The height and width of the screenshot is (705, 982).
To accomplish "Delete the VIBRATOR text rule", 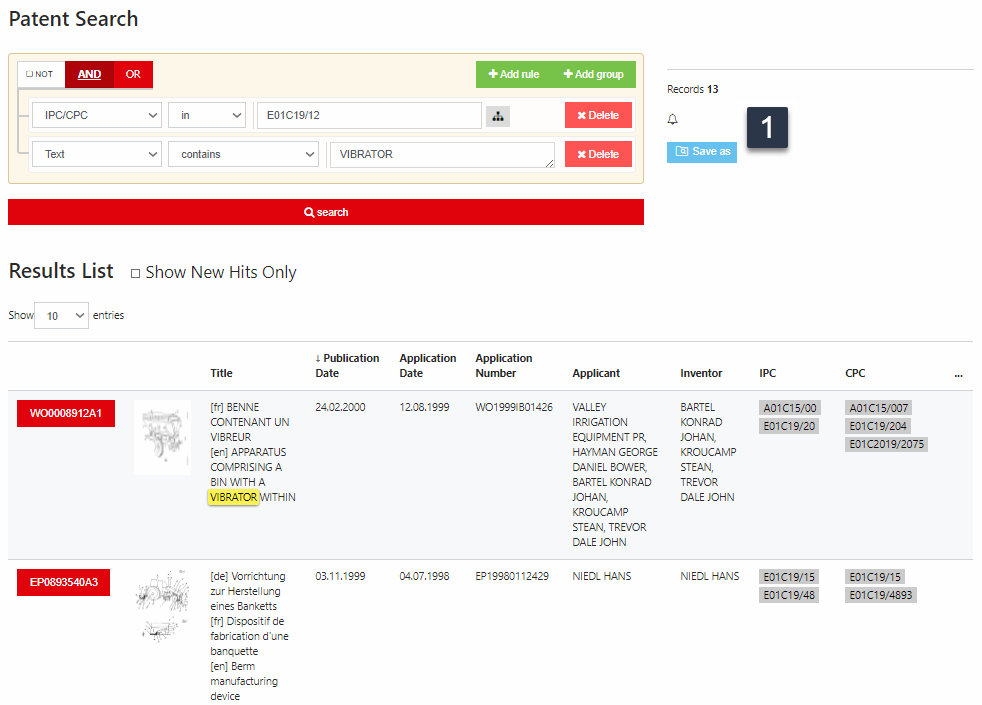I will [598, 155].
